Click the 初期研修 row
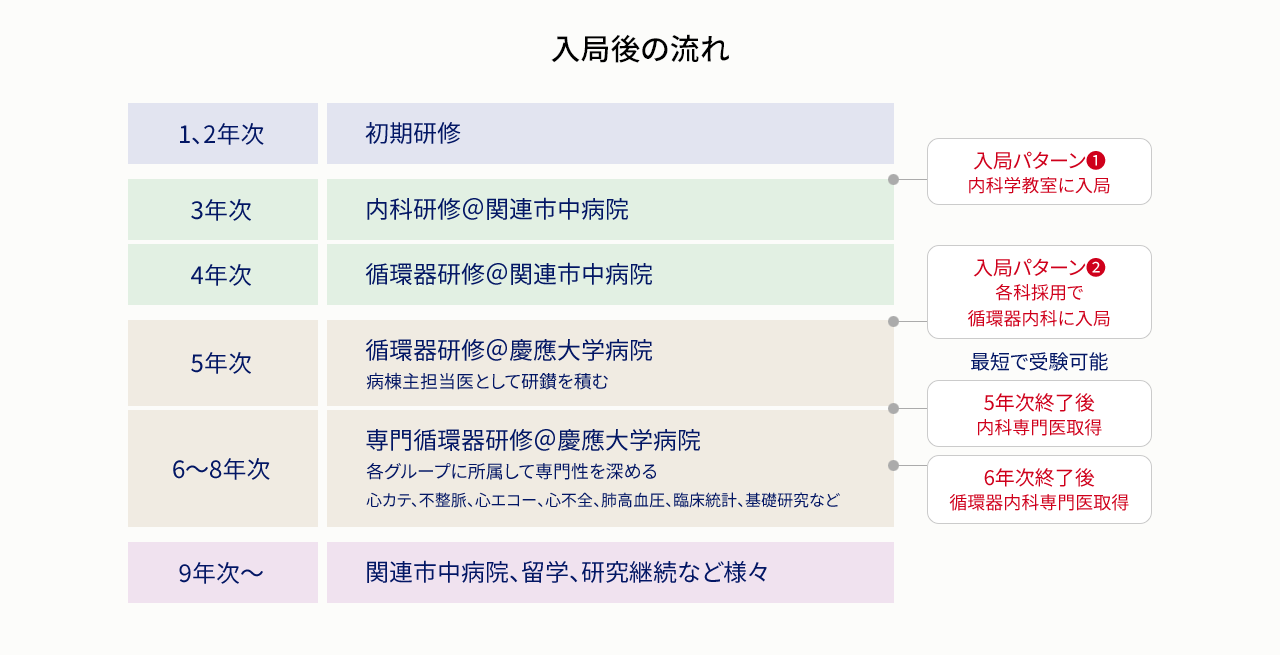The height and width of the screenshot is (655, 1280). pos(610,133)
